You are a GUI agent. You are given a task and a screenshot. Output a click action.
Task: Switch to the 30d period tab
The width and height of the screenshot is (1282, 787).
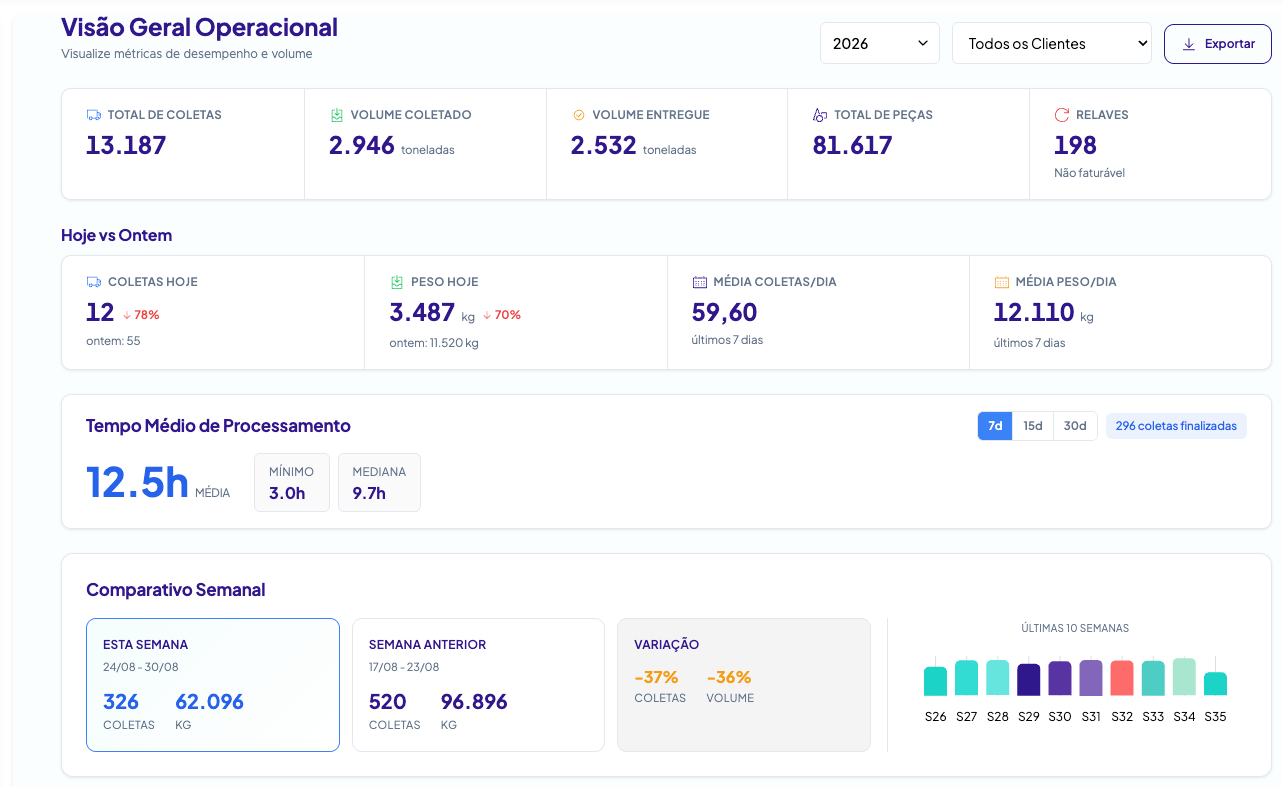pyautogui.click(x=1075, y=426)
